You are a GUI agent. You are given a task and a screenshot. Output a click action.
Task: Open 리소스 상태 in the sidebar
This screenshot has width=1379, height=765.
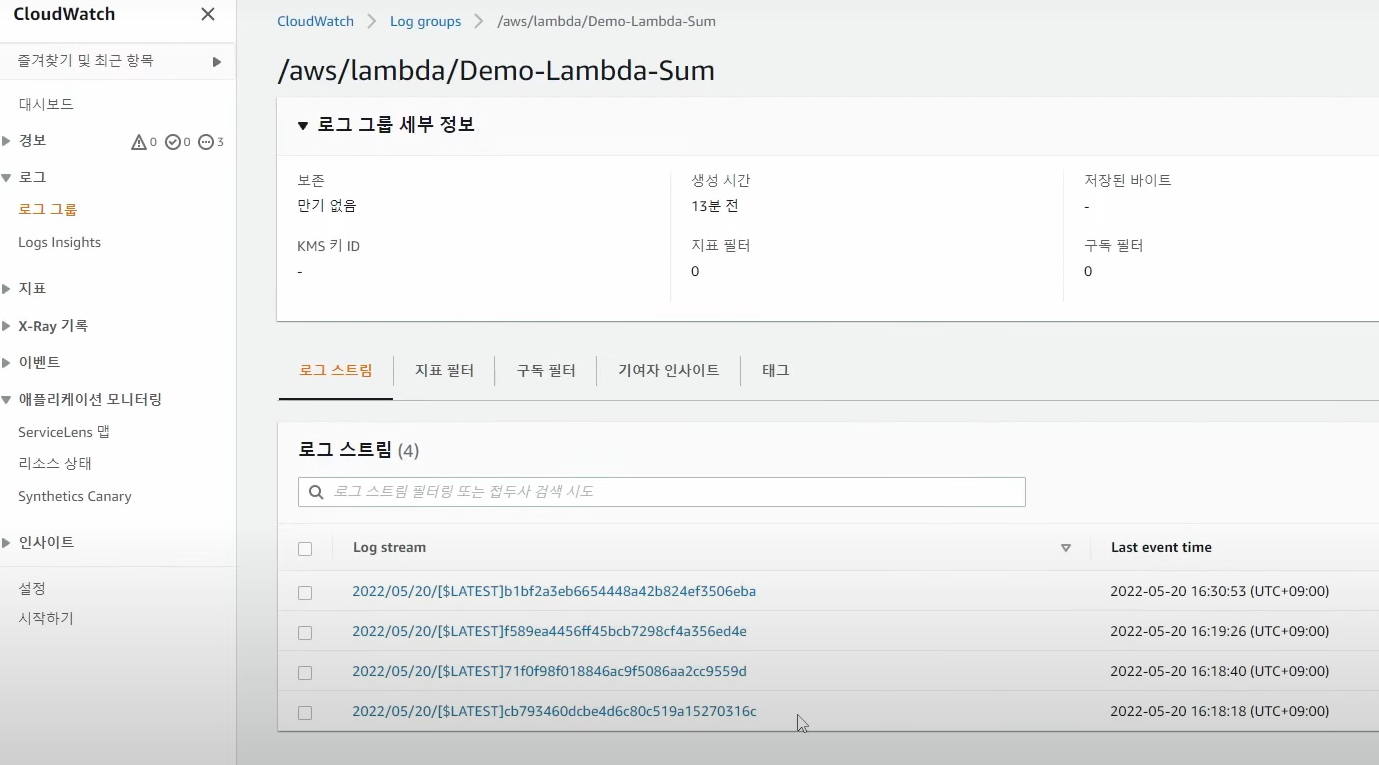(55, 463)
